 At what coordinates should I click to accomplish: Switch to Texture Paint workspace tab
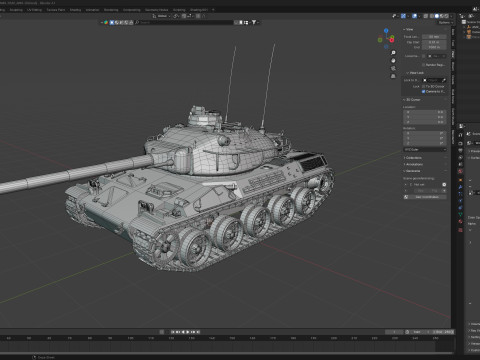[x=56, y=10]
